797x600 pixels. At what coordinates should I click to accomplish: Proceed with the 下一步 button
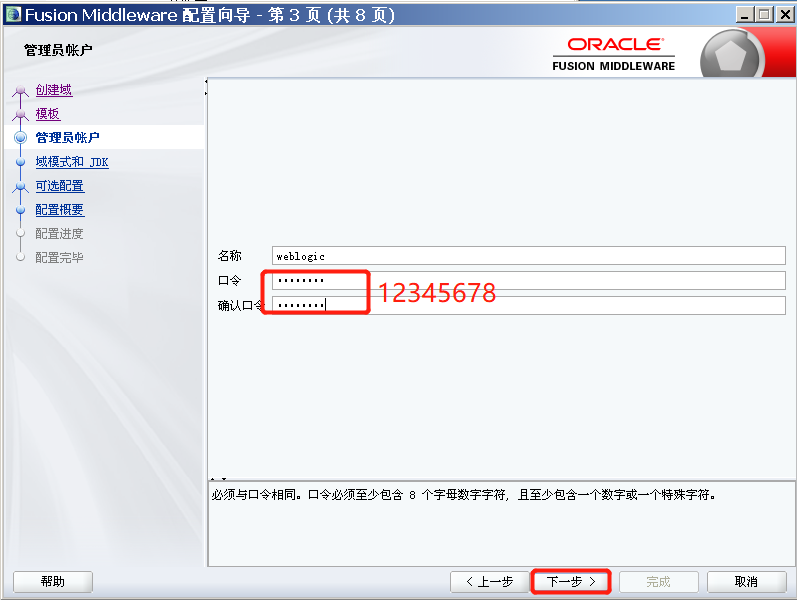click(x=571, y=582)
